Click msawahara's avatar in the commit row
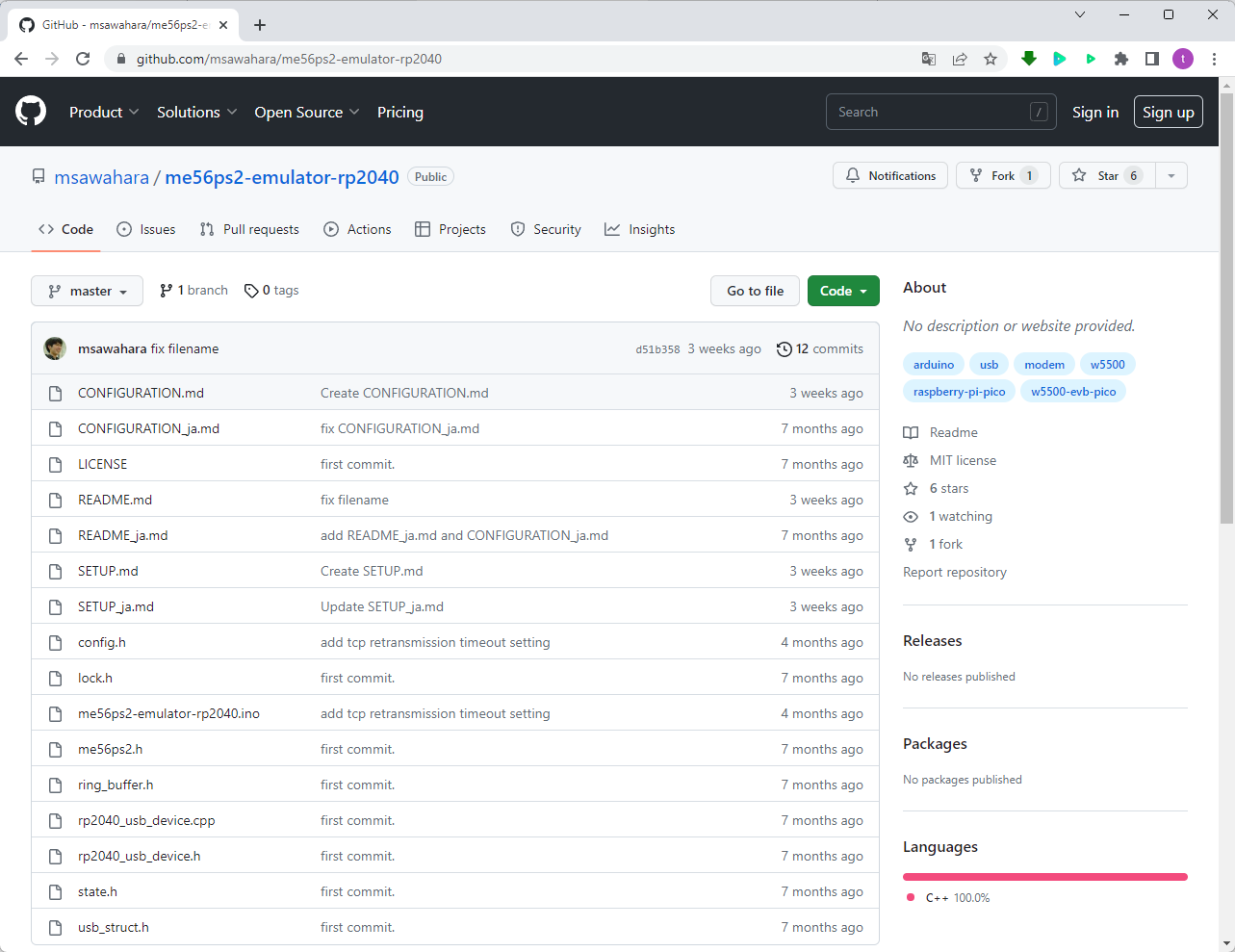1235x952 pixels. point(55,348)
